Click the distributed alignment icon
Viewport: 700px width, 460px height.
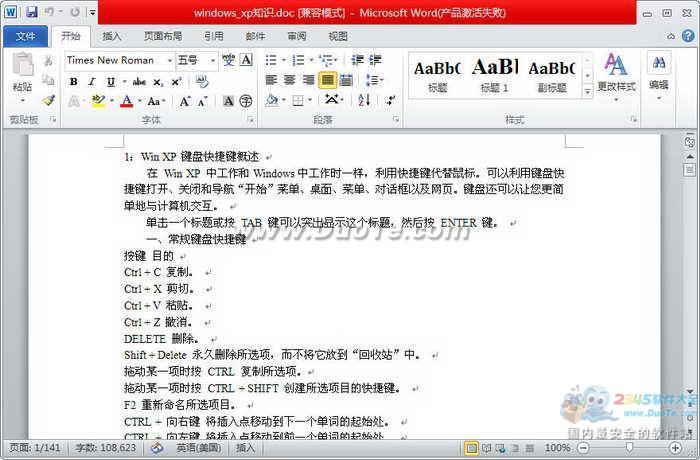tap(346, 80)
